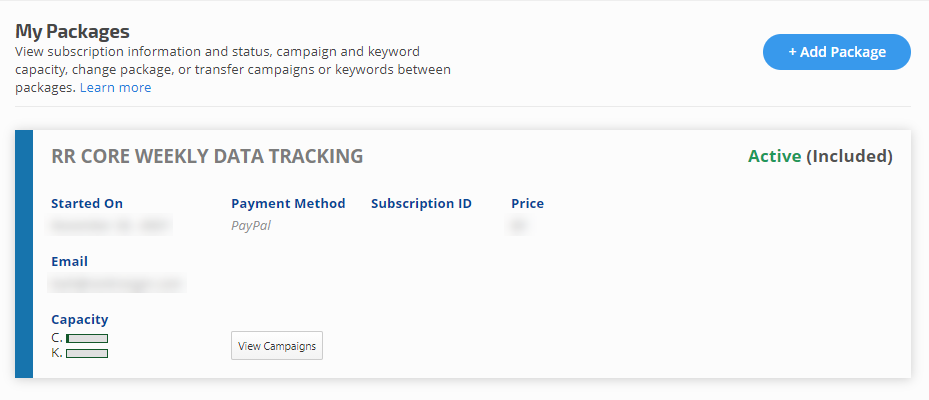This screenshot has width=929, height=400.
Task: Click the Price label
Action: pyautogui.click(x=527, y=204)
